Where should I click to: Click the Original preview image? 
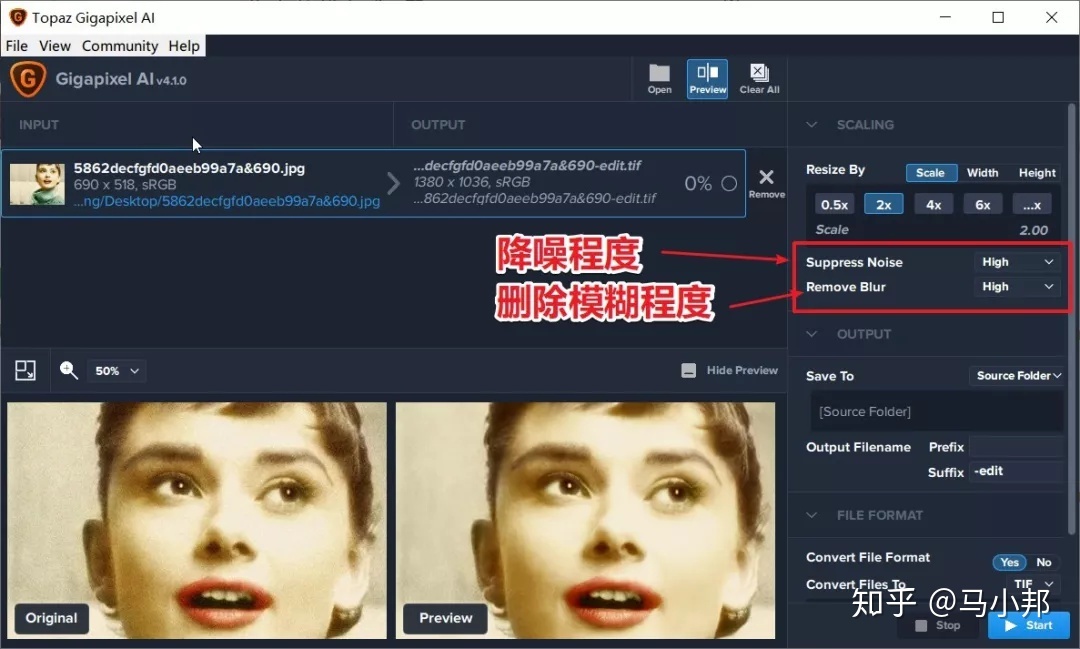[x=196, y=520]
